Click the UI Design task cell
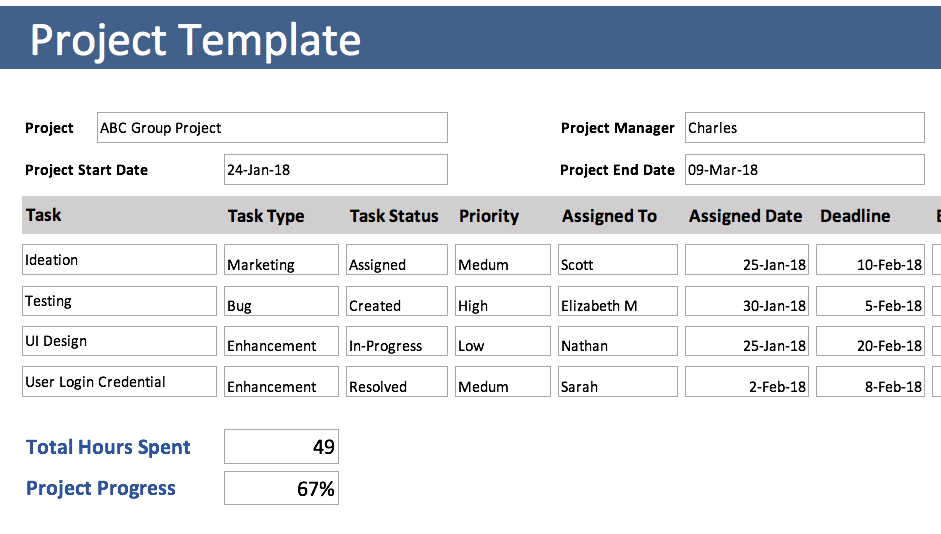Viewport: 941px width, 534px height. (119, 341)
